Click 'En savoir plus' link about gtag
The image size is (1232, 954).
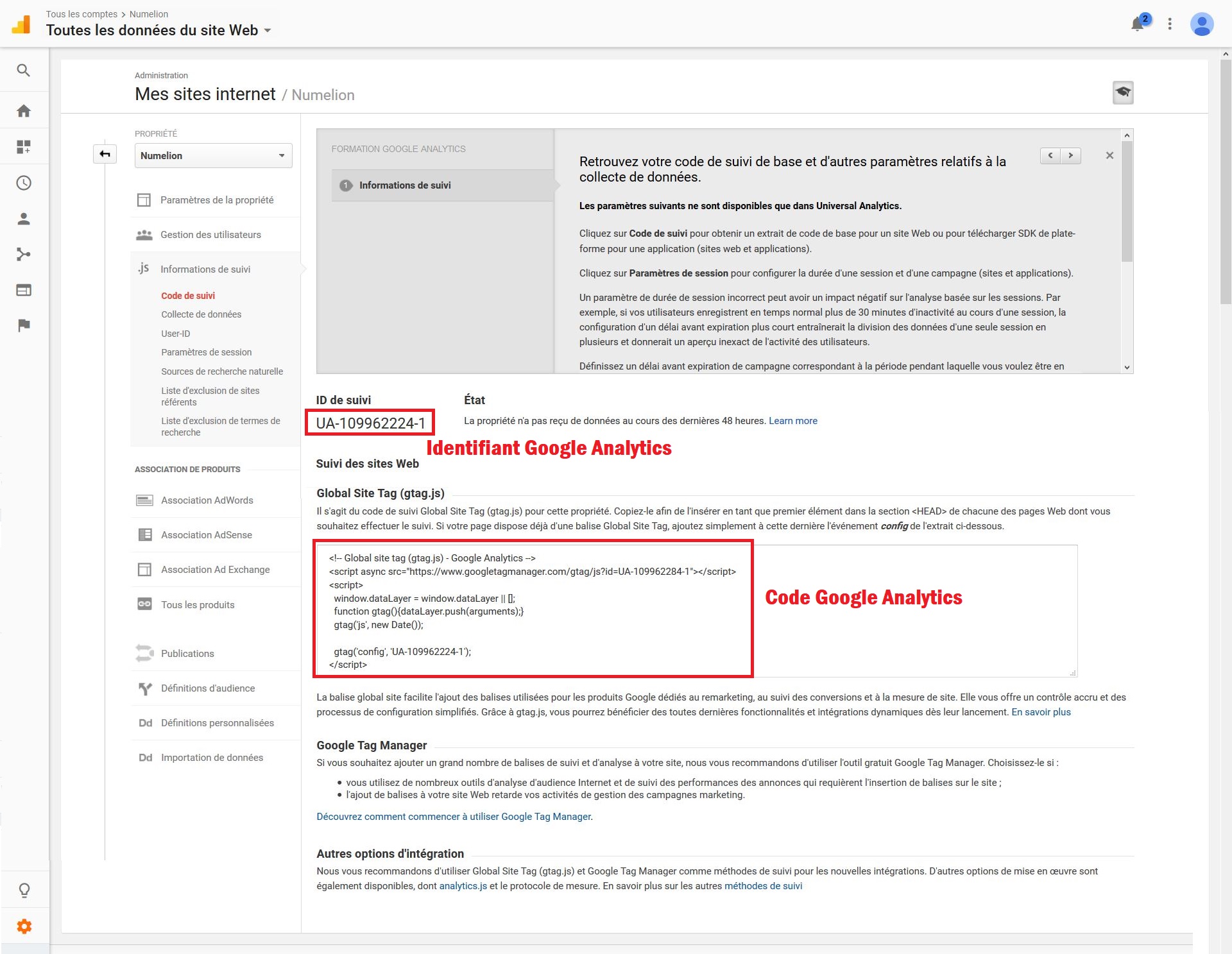click(x=1041, y=712)
